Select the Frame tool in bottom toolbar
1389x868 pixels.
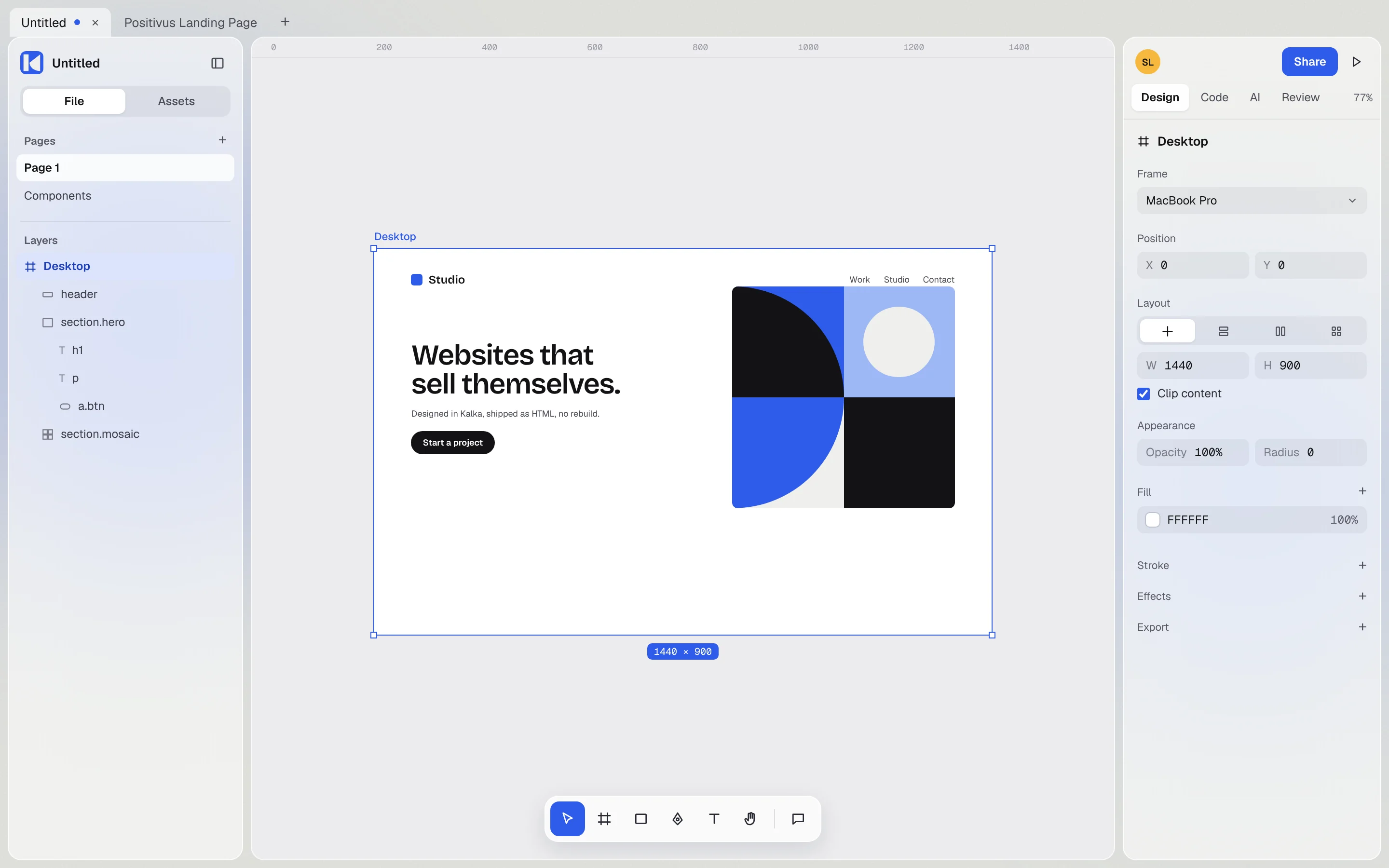(604, 818)
